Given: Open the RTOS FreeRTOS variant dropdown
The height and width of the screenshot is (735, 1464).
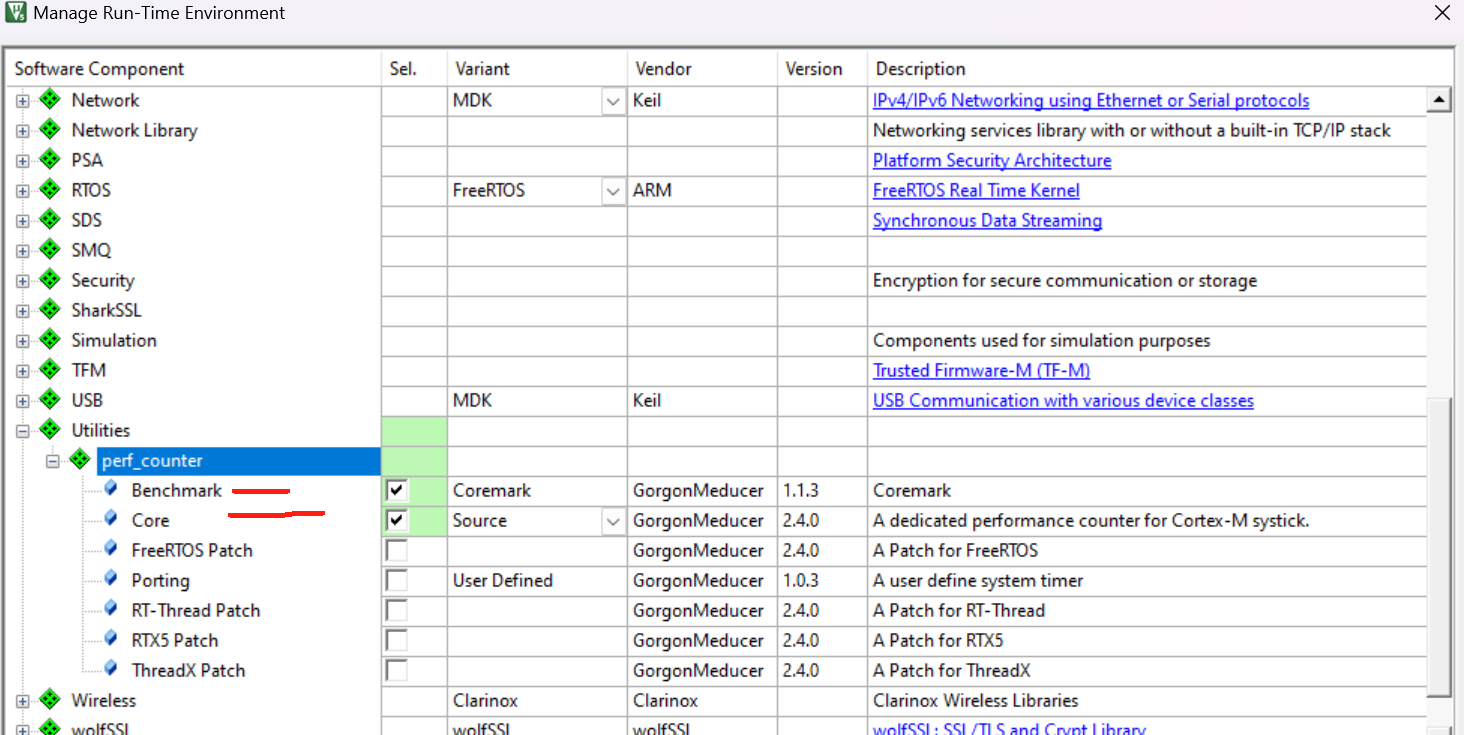Looking at the screenshot, I should (x=613, y=191).
